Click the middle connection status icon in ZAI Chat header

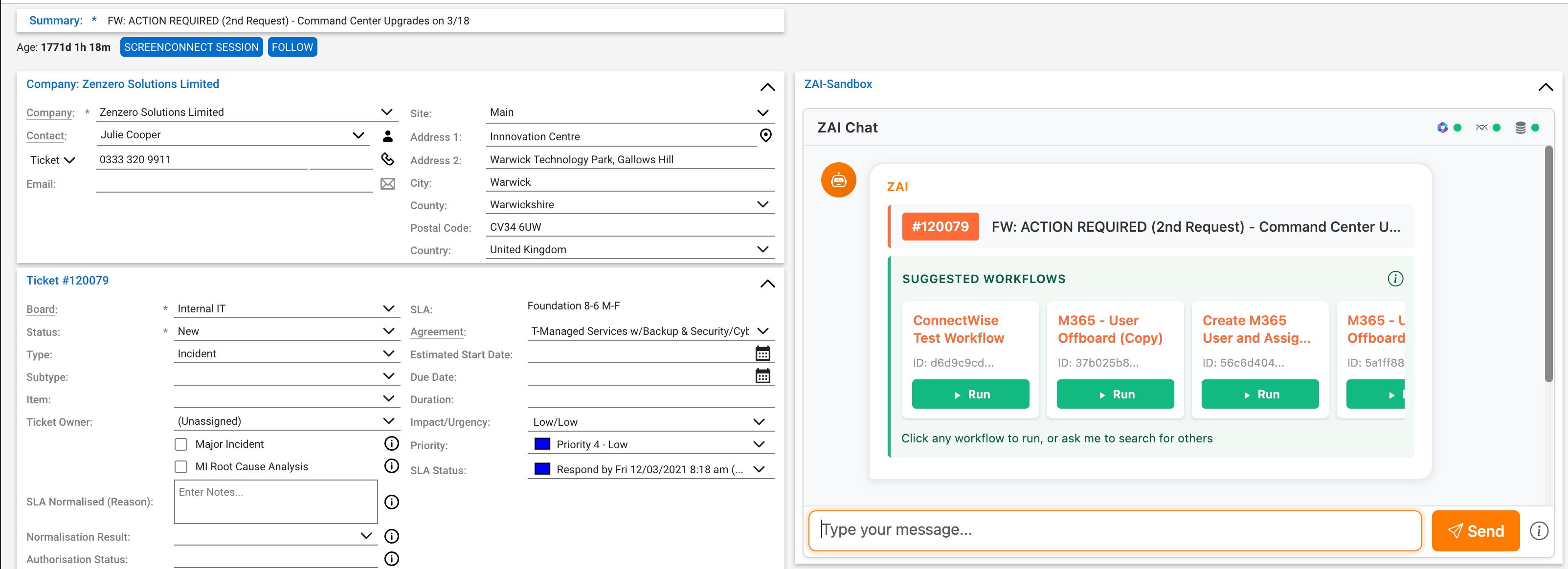[x=1481, y=127]
